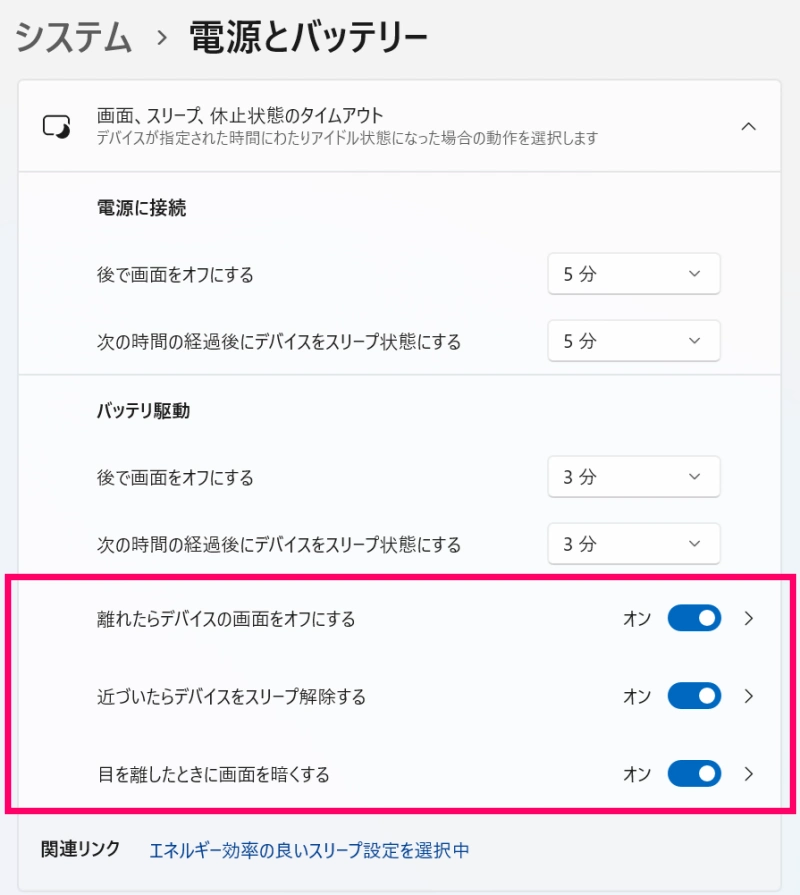Select the 後で画面をオフにする row under 電源に接続
800x895 pixels.
pyautogui.click(x=177, y=273)
